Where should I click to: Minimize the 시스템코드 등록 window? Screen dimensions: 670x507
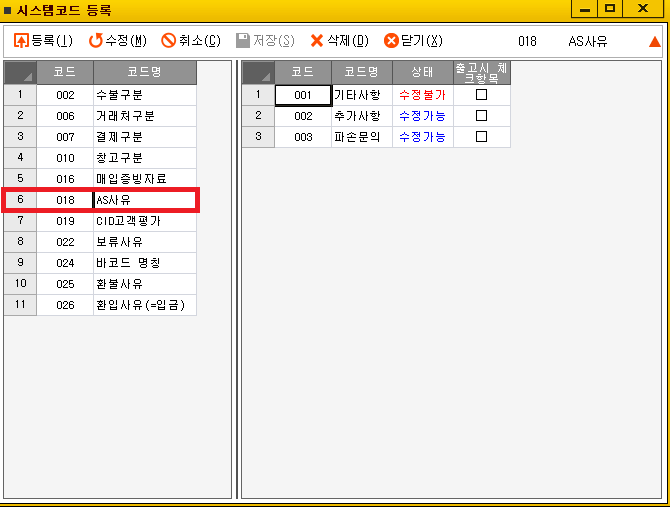[x=584, y=8]
